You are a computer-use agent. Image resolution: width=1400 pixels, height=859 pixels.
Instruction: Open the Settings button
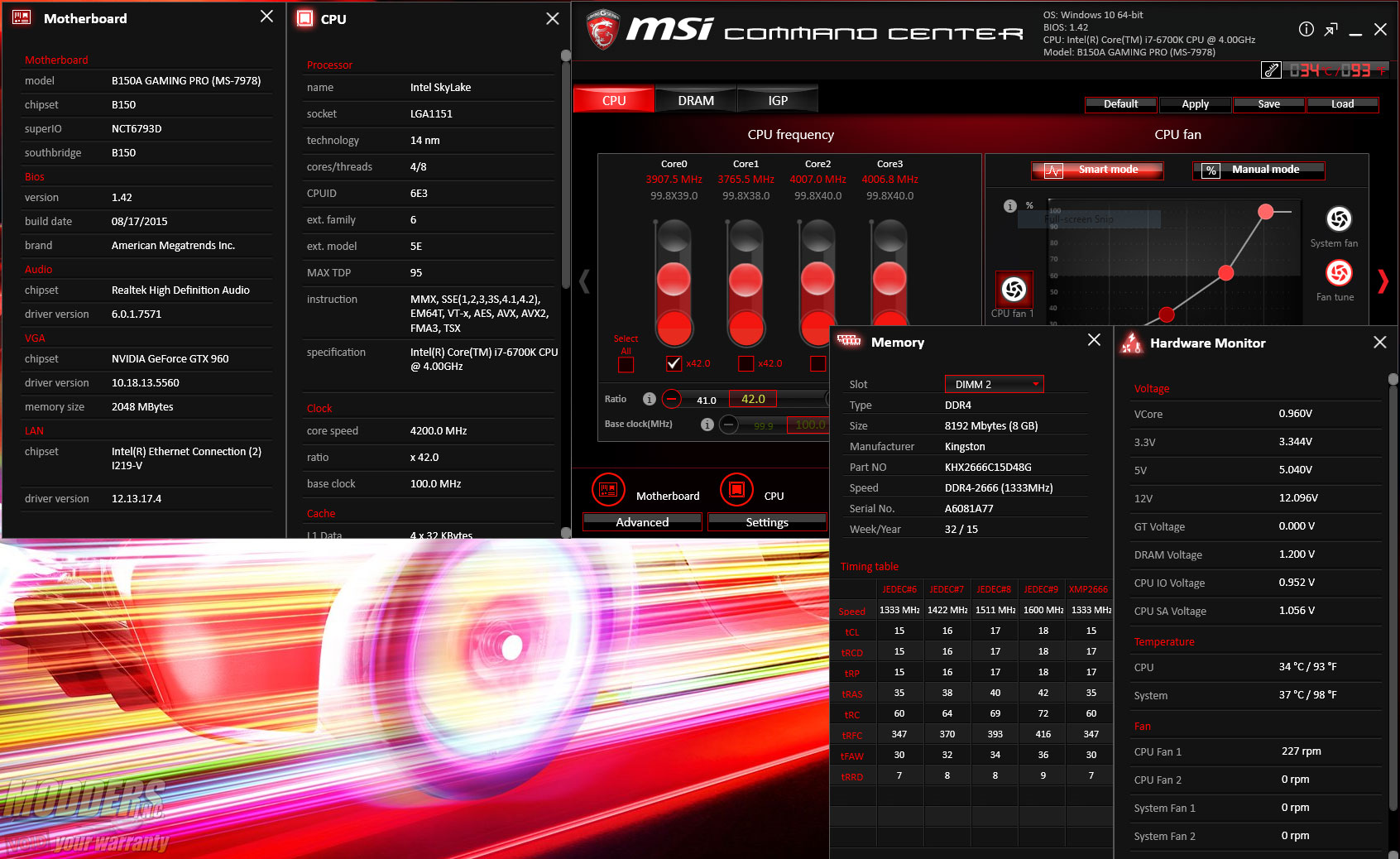[767, 522]
